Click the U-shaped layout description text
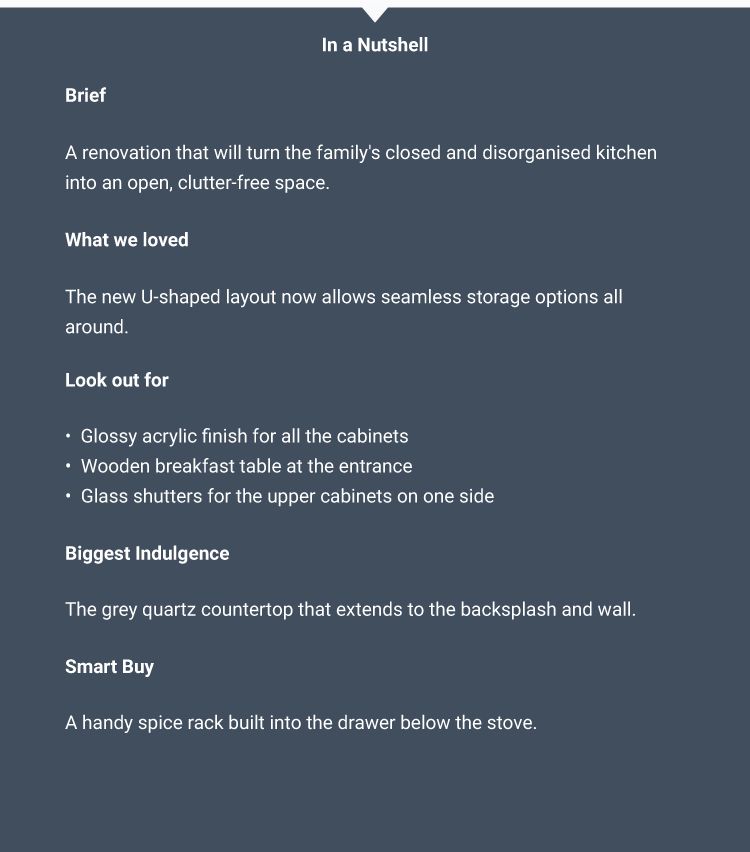Viewport: 750px width, 852px height. pos(344,312)
